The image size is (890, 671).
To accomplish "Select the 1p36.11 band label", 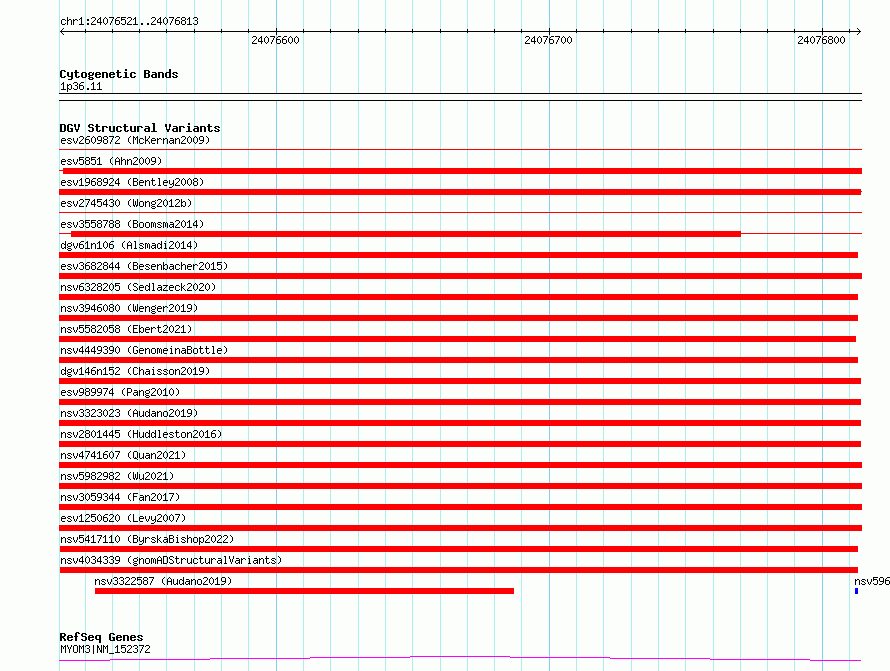I will (81, 86).
